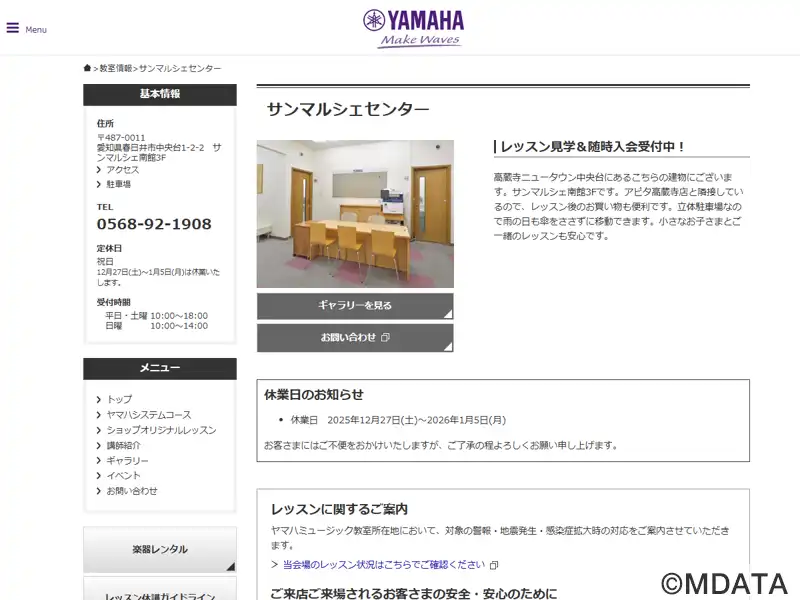Screen dimensions: 800x600
Task: Click postal code 〒487-0011
Action: coord(121,138)
